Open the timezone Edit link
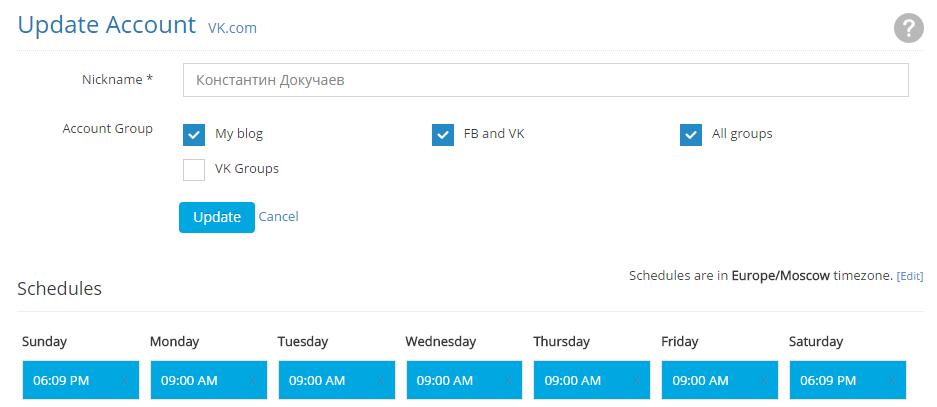The height and width of the screenshot is (407, 937). click(910, 276)
